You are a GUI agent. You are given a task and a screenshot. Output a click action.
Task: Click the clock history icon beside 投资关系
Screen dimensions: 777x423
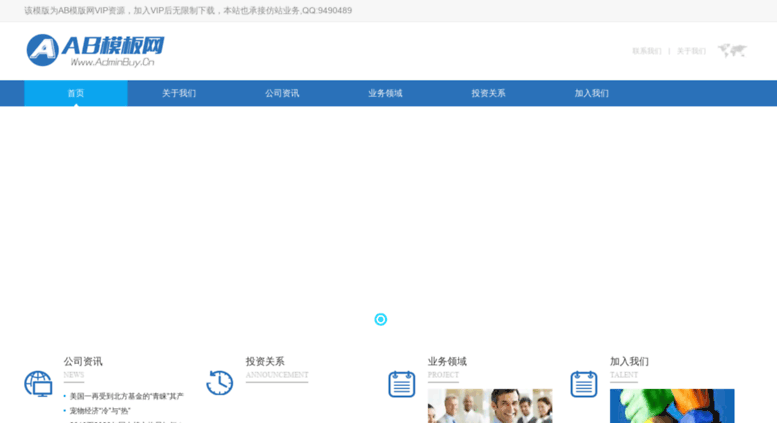[x=220, y=383]
